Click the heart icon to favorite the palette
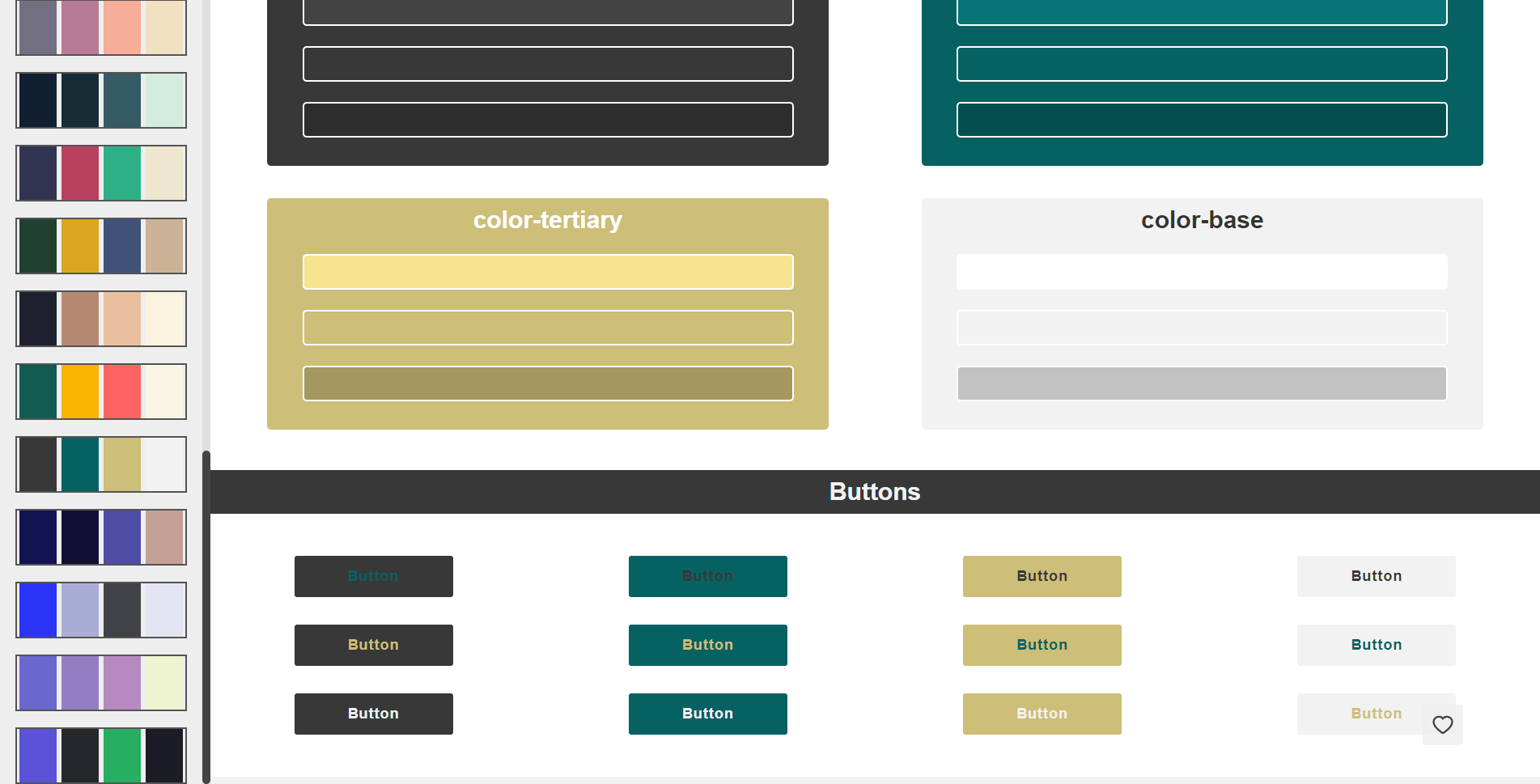The width and height of the screenshot is (1540, 784). click(1443, 725)
